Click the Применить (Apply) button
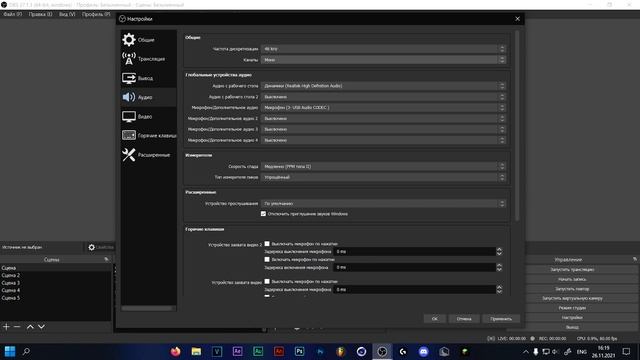 (501, 319)
